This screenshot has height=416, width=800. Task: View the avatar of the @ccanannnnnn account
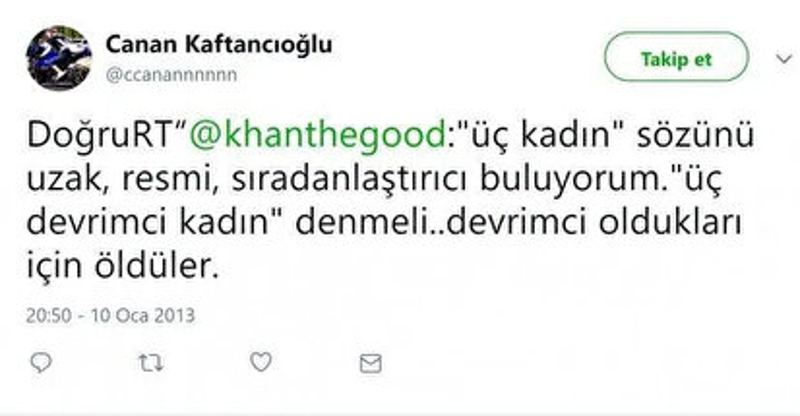59,58
